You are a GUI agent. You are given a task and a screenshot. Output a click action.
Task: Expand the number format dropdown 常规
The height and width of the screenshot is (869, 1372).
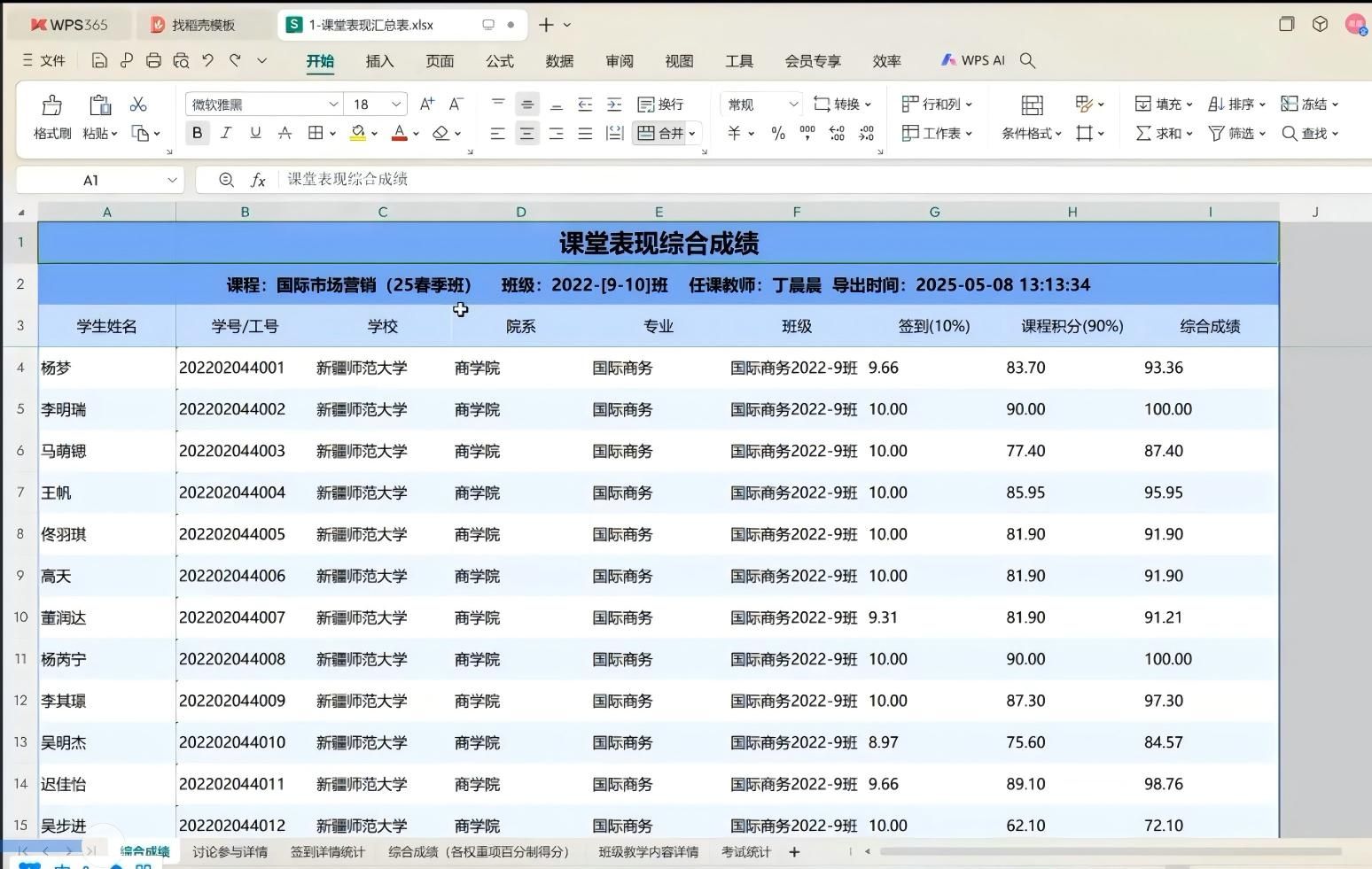coord(793,105)
